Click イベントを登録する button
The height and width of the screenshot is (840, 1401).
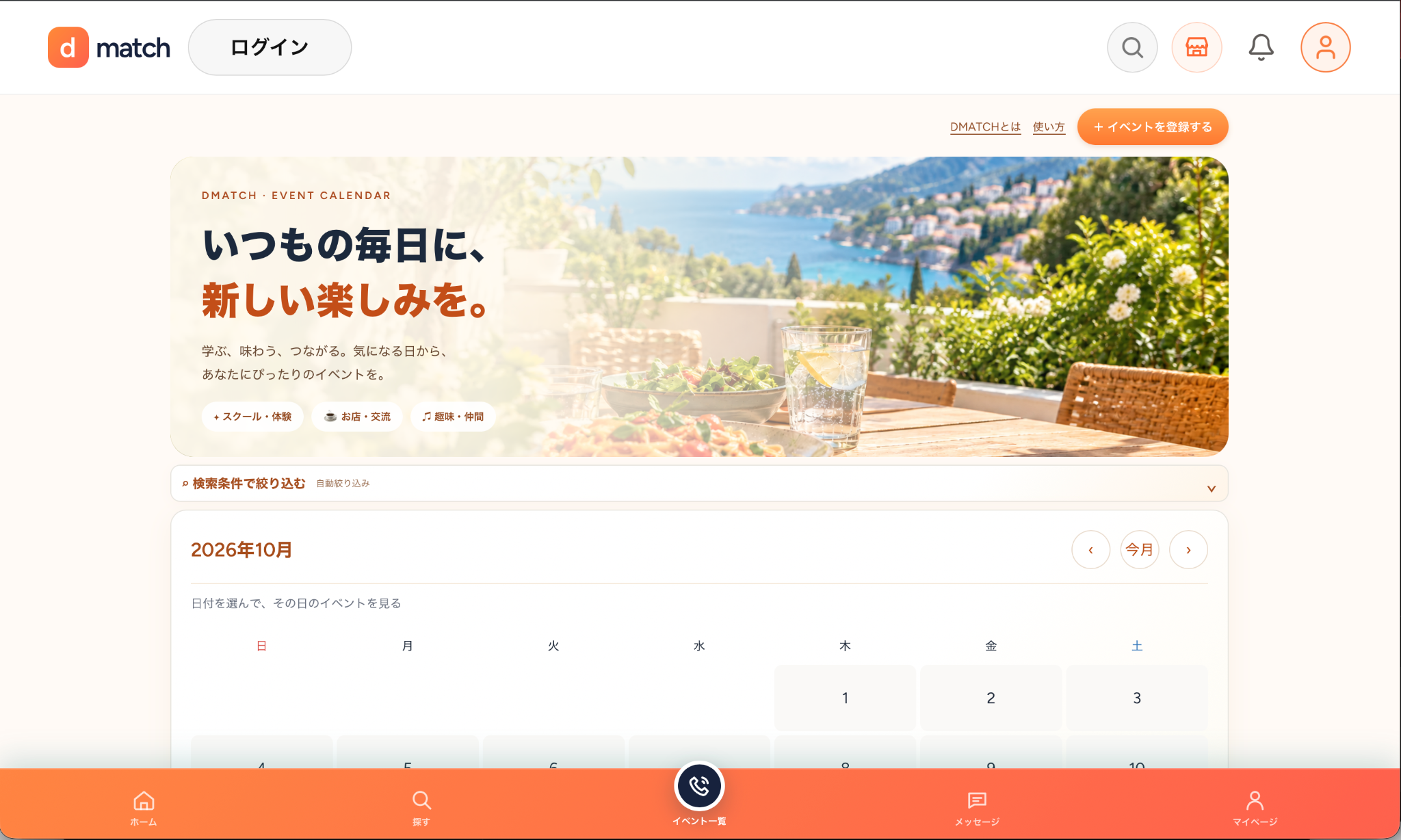click(x=1153, y=127)
